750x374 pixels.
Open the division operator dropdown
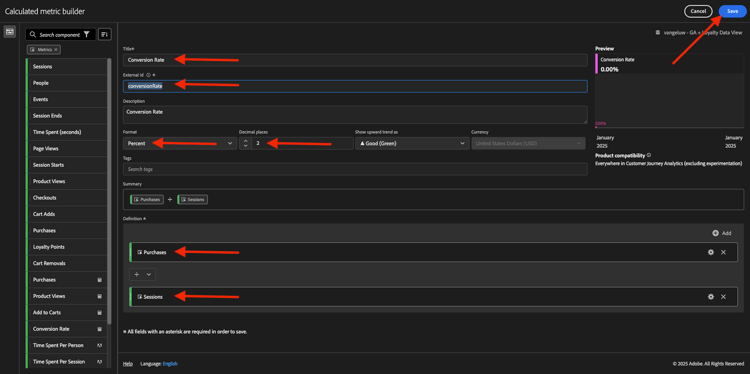pos(143,275)
